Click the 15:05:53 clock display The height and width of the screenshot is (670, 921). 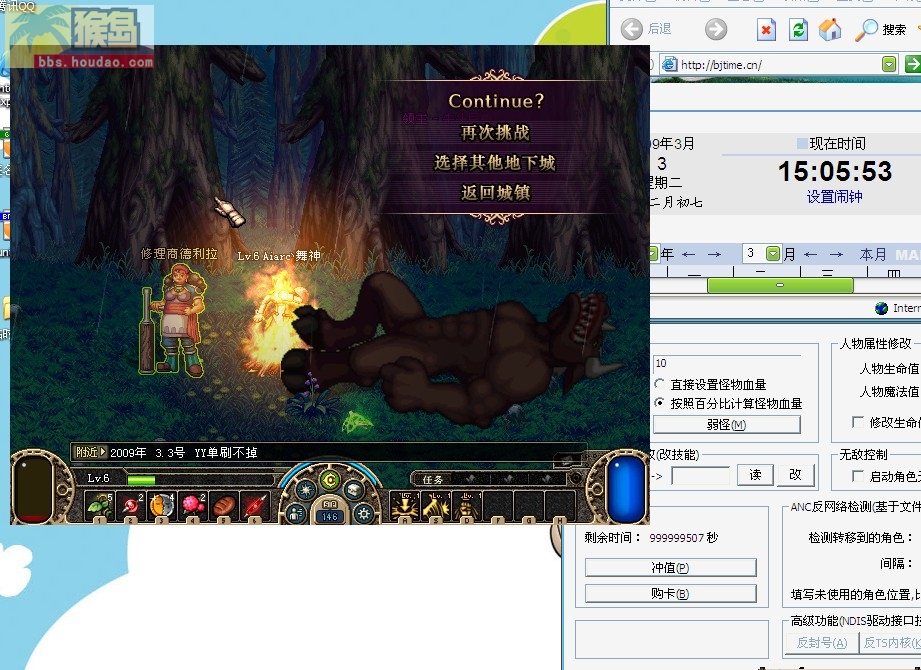(x=835, y=171)
